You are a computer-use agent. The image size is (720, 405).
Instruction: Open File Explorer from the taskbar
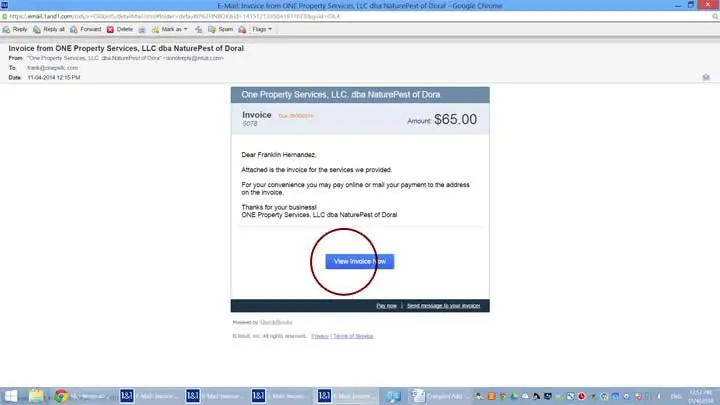coord(36,396)
